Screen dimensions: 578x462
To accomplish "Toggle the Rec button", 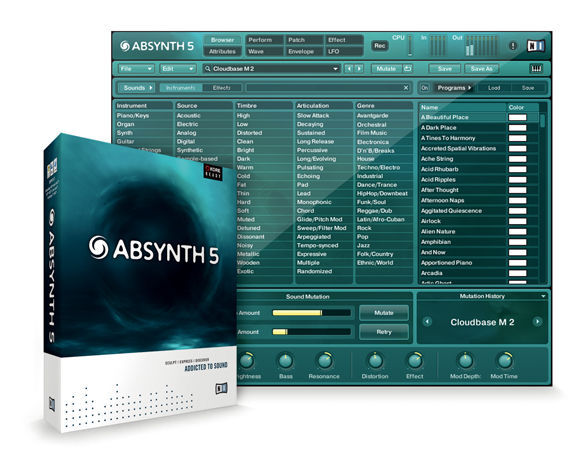I will pos(380,46).
